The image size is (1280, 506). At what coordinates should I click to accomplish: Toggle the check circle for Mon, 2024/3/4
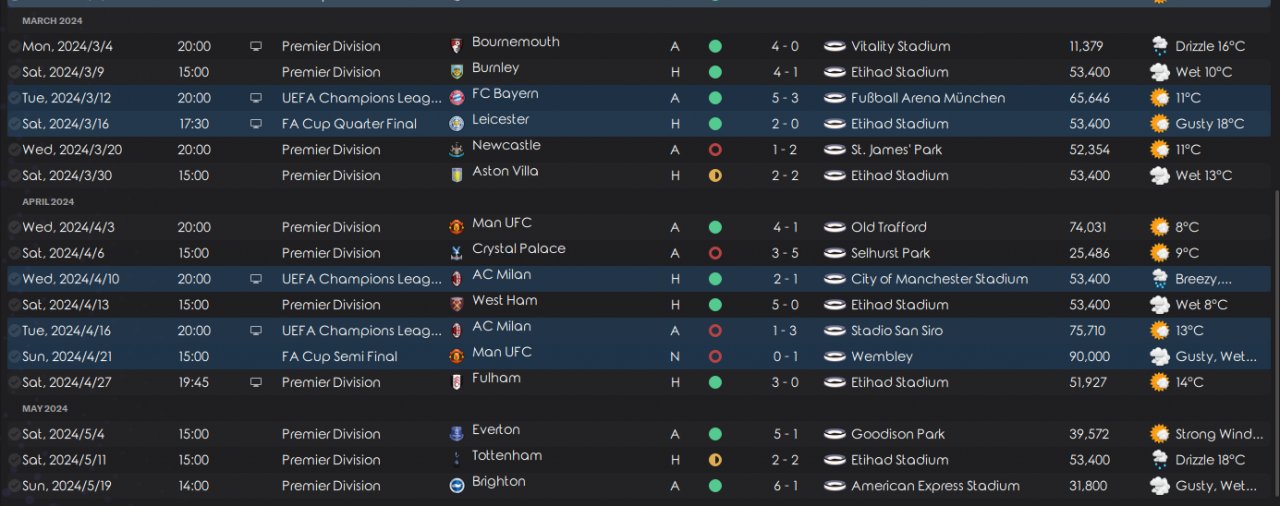pos(14,46)
